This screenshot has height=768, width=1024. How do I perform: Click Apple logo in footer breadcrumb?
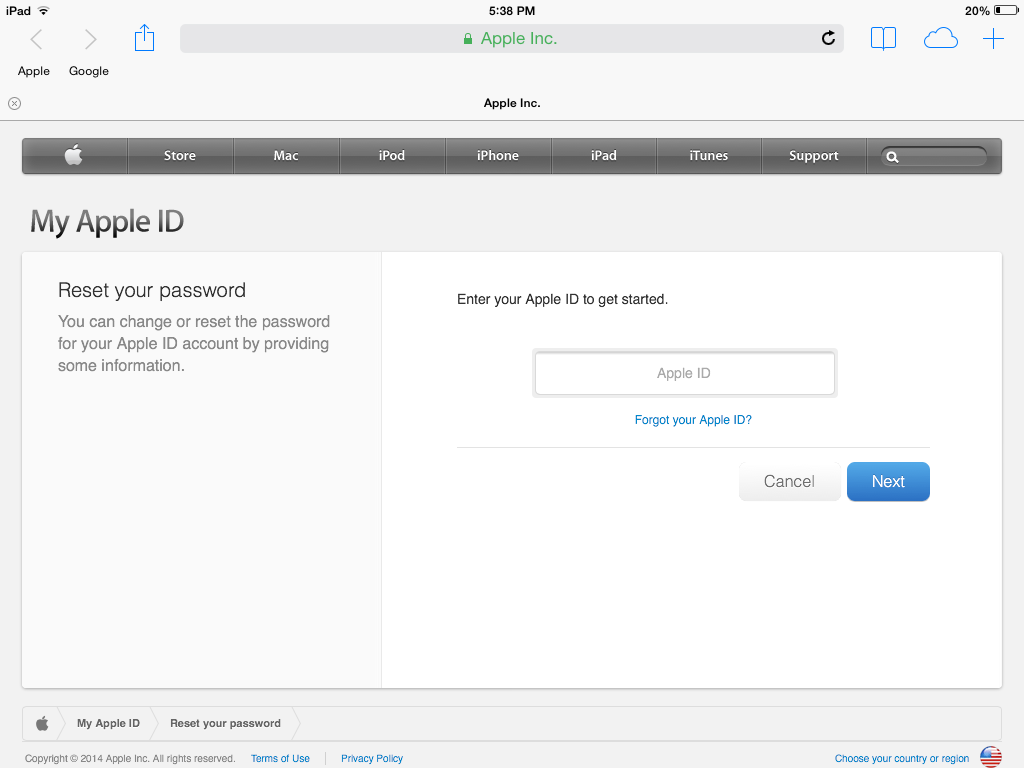(42, 723)
